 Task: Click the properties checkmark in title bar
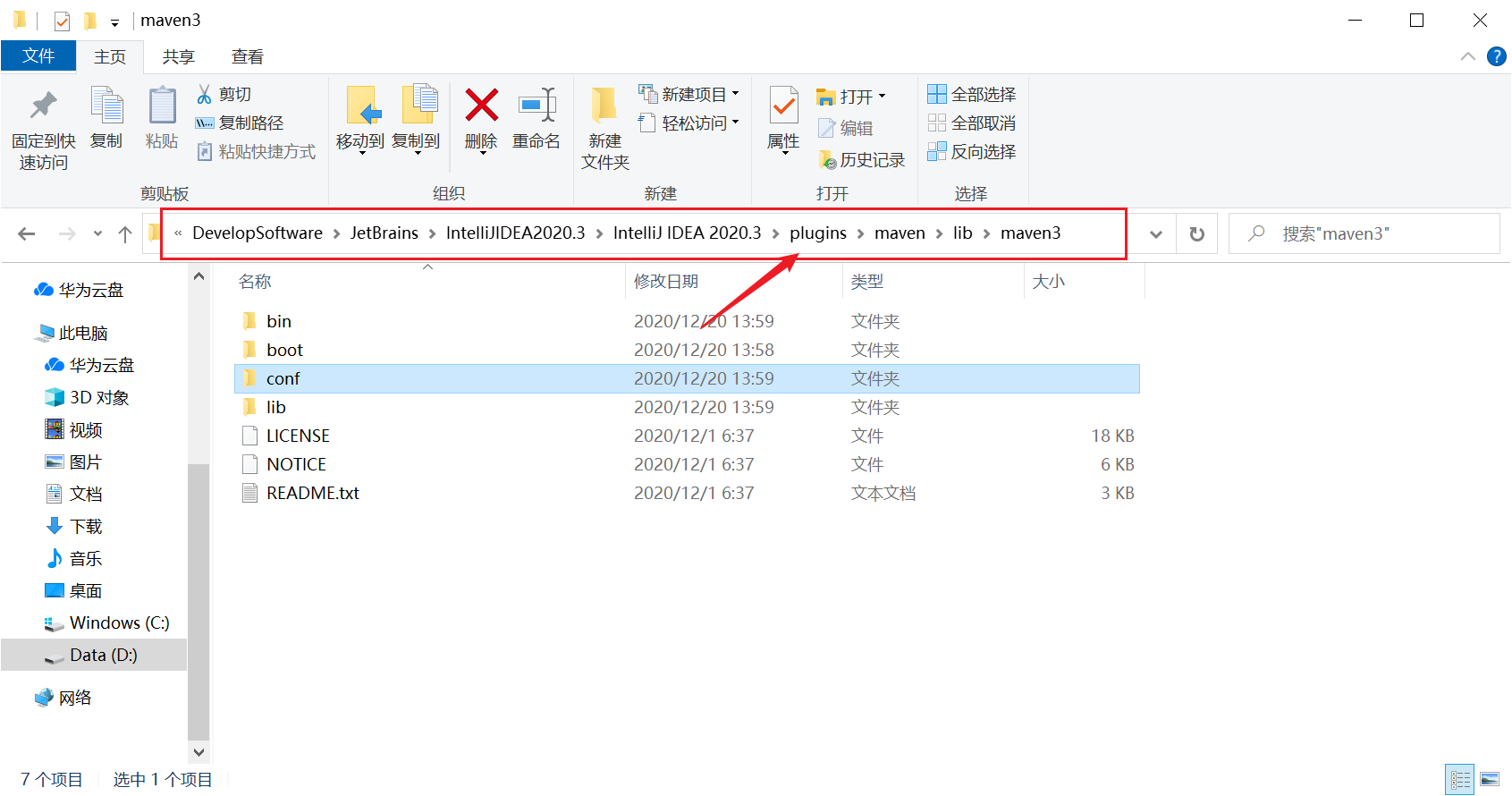62,21
